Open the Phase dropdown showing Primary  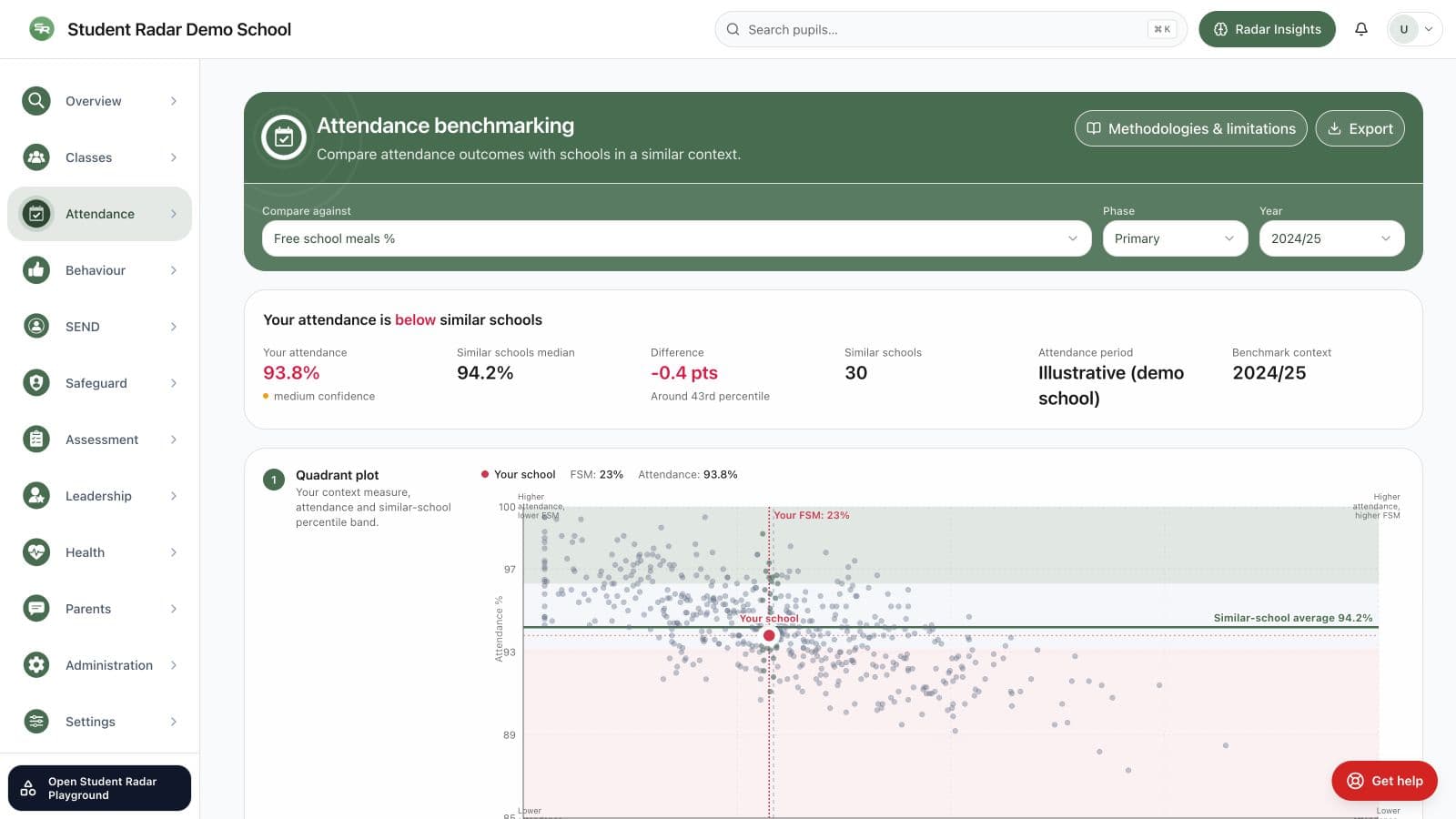(1175, 238)
